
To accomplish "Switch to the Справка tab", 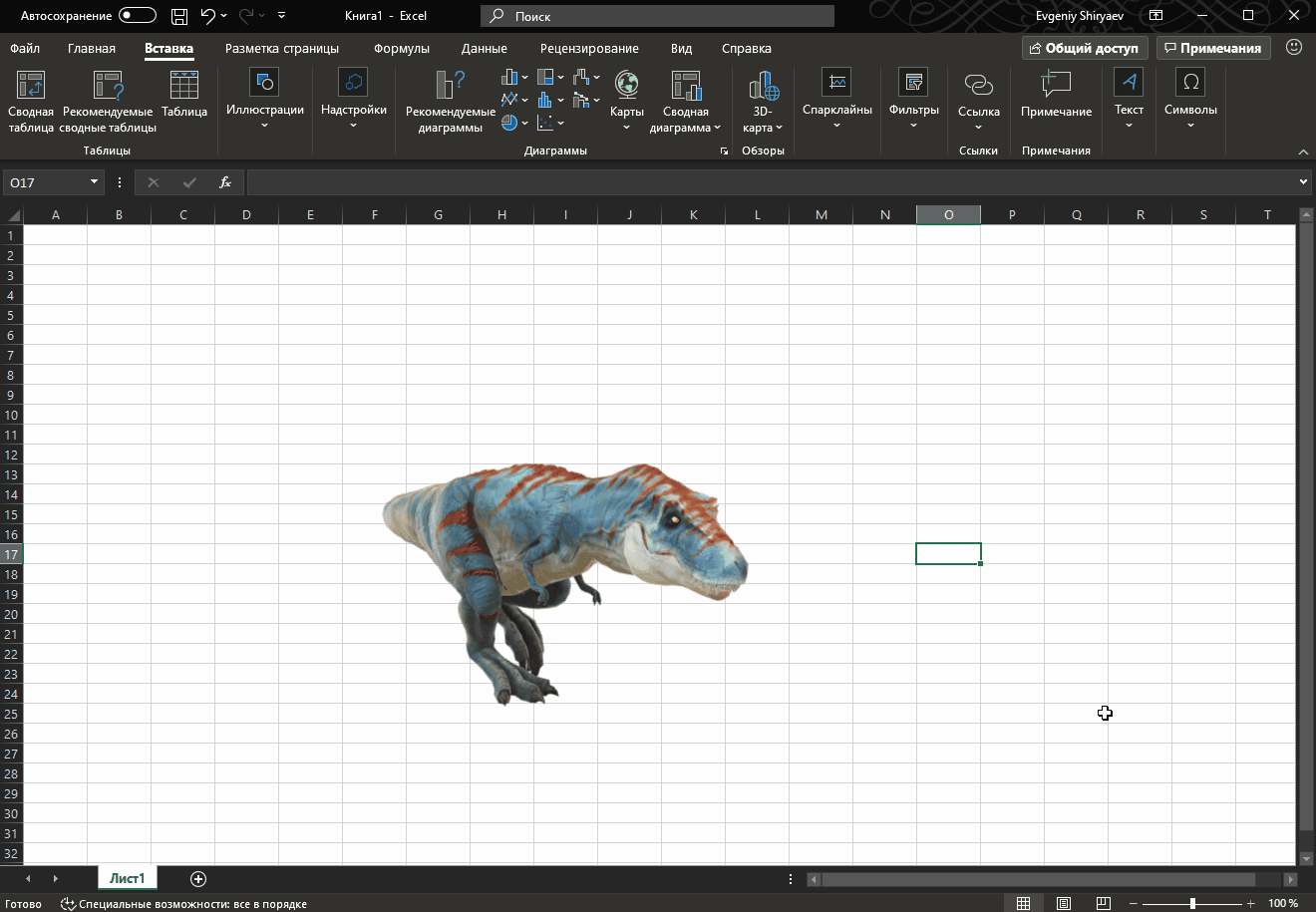I will [x=747, y=48].
